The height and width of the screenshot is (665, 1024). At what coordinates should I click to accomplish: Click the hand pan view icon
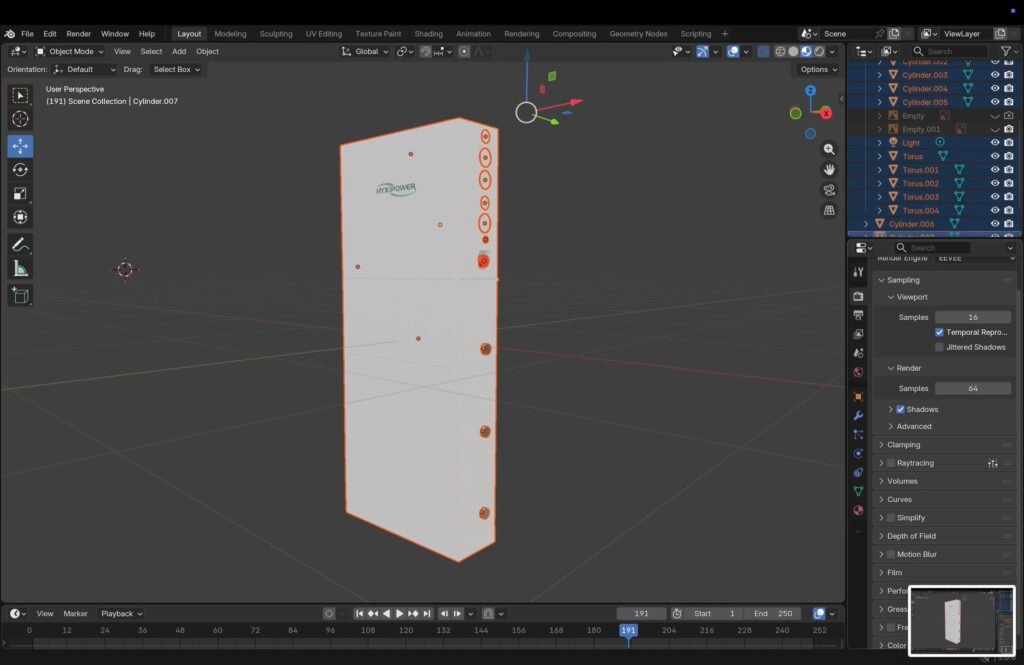pyautogui.click(x=829, y=169)
